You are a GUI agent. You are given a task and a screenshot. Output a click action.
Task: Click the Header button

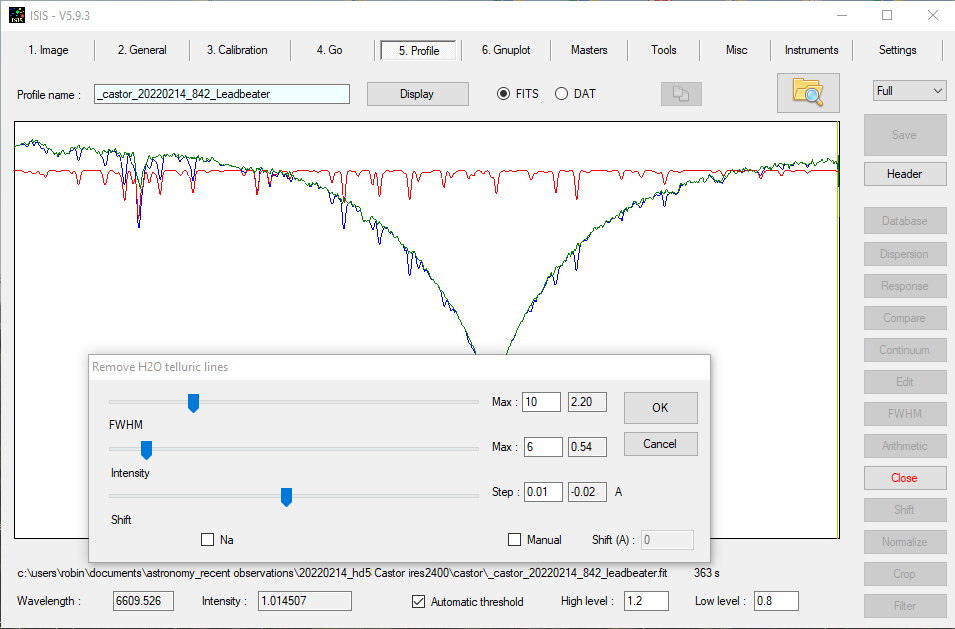tap(904, 174)
